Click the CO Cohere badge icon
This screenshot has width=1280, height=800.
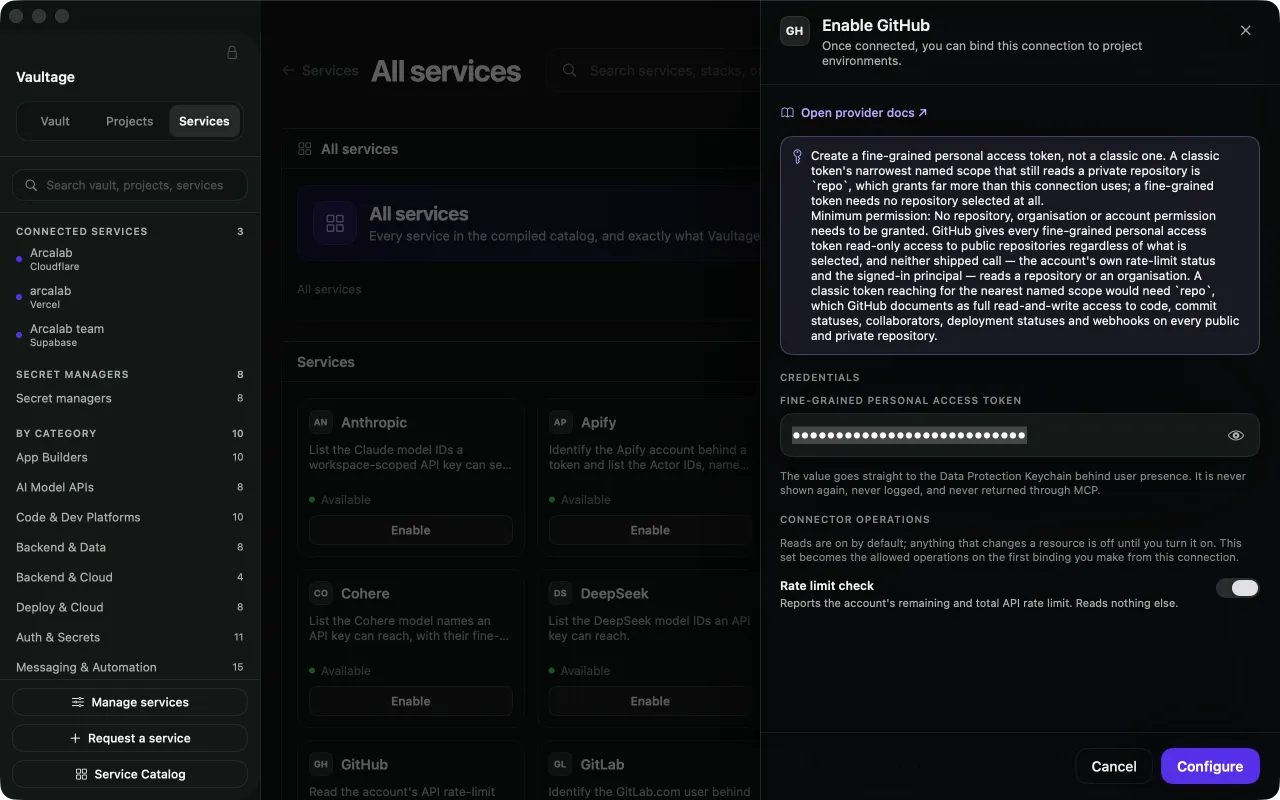pos(320,593)
